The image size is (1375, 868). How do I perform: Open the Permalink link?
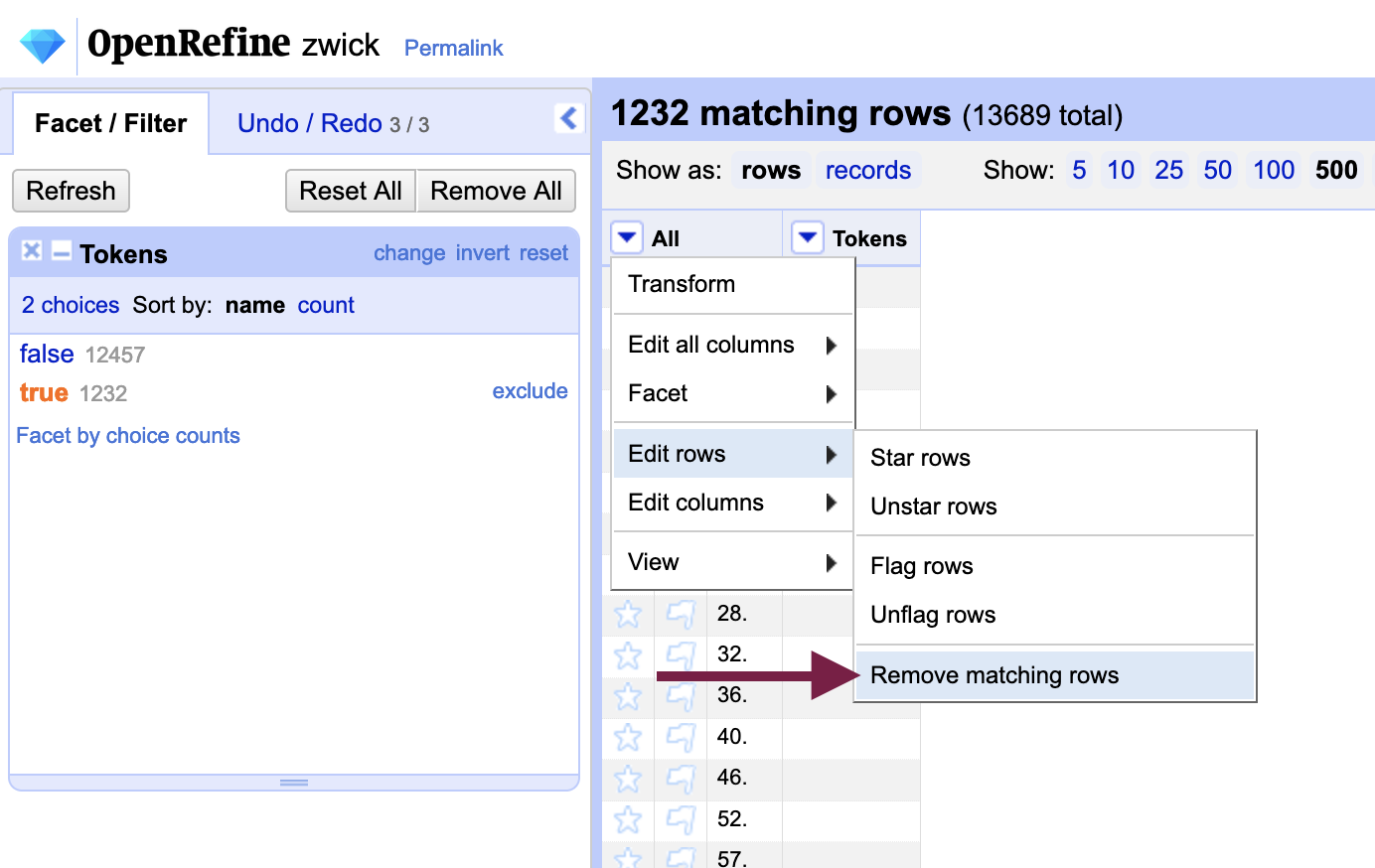point(453,48)
